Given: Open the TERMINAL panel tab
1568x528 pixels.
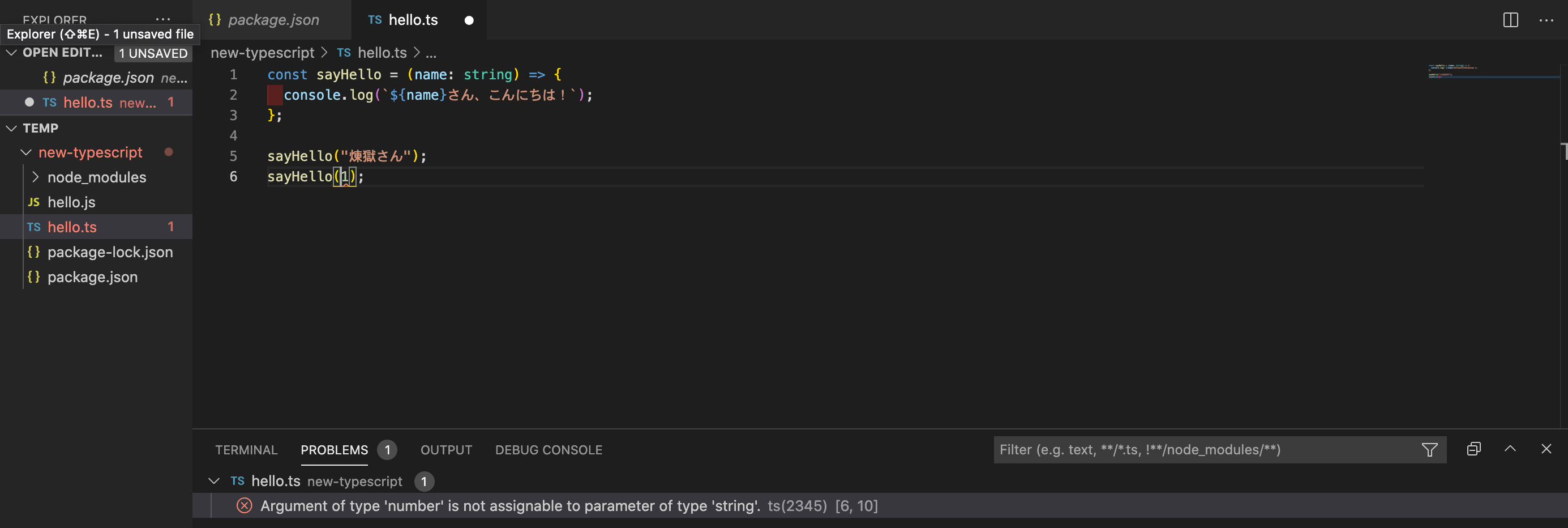Looking at the screenshot, I should point(246,449).
